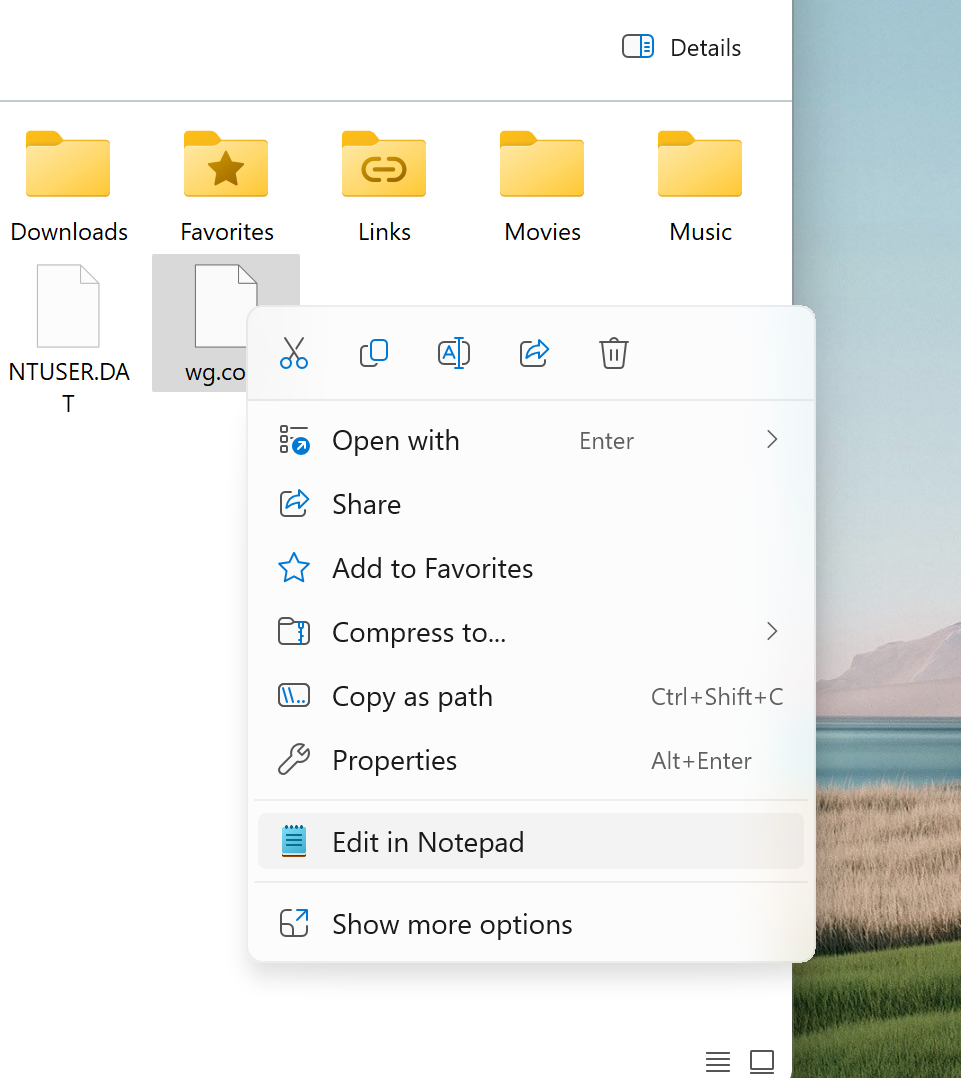Expand the Open with submenu
Image resolution: width=961 pixels, height=1078 pixels.
click(770, 440)
